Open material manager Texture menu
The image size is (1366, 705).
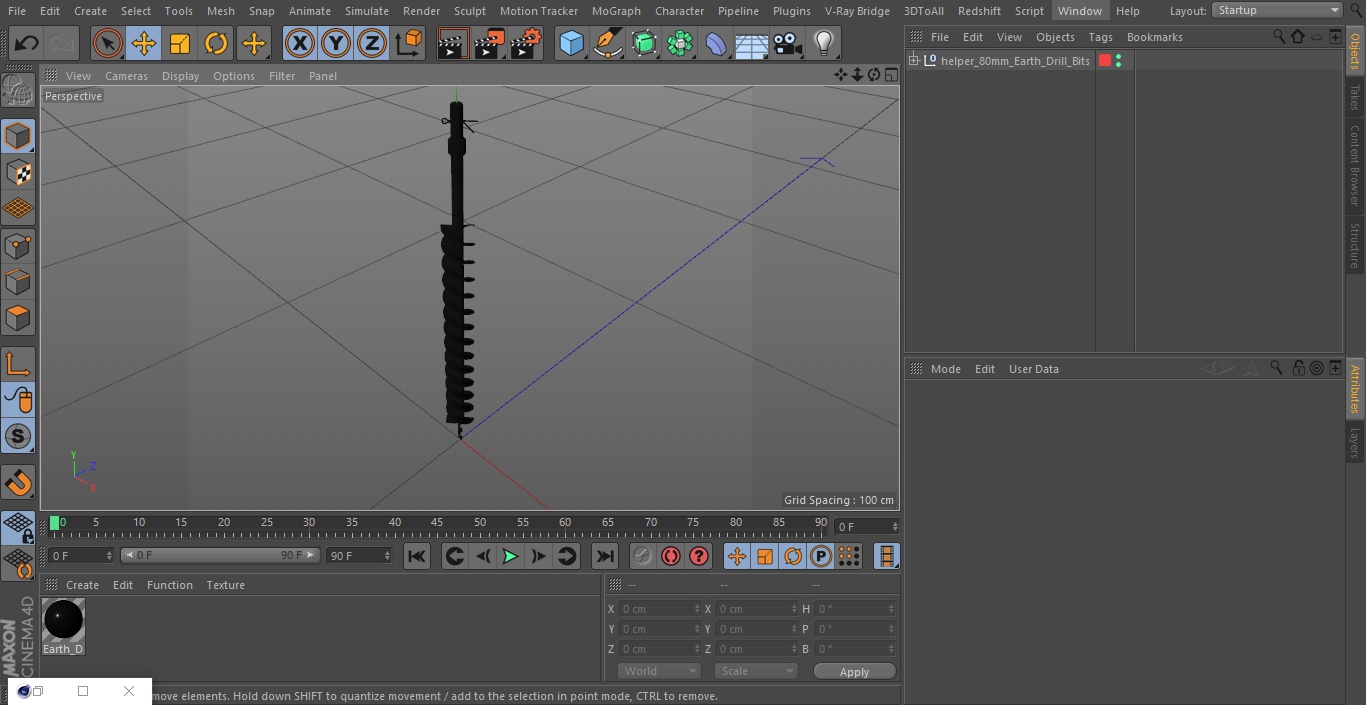pyautogui.click(x=225, y=585)
